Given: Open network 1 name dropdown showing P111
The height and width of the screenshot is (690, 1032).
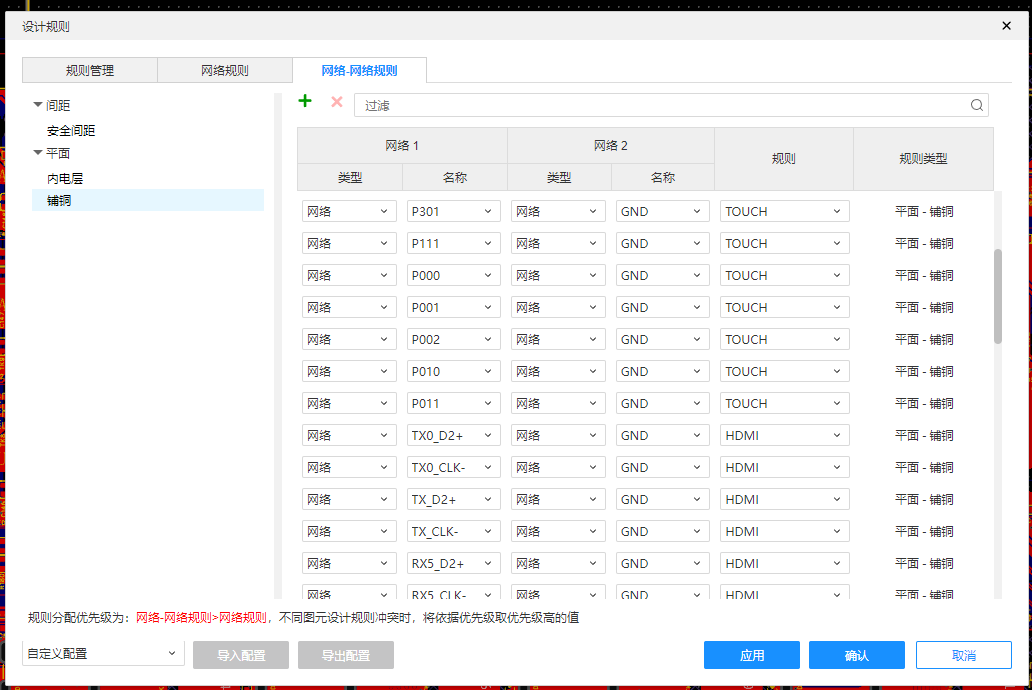Looking at the screenshot, I should click(453, 244).
